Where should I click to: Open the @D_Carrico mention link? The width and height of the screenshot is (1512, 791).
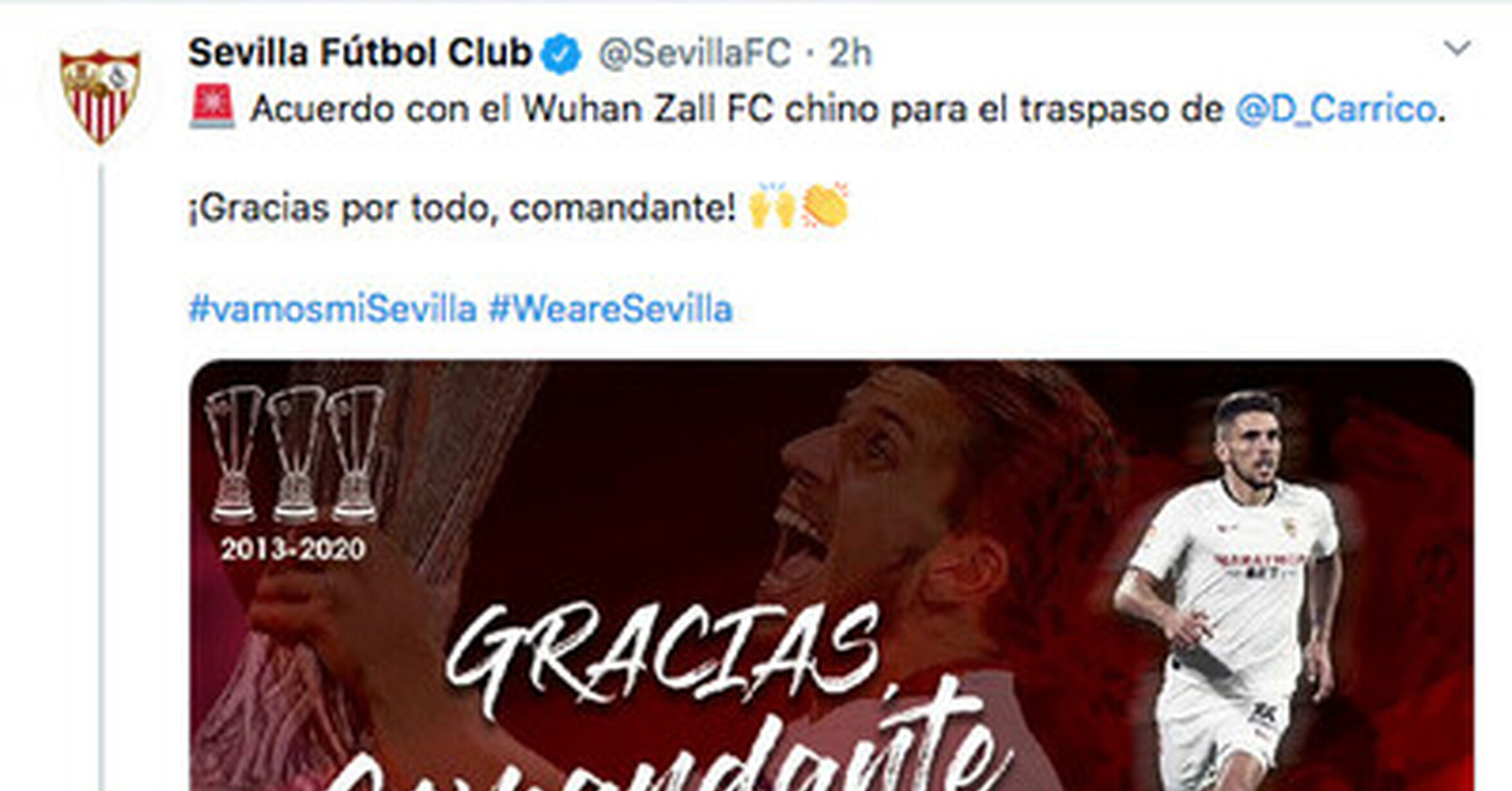[1336, 109]
